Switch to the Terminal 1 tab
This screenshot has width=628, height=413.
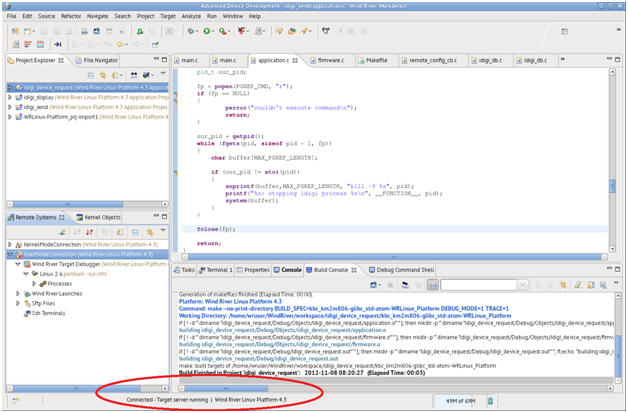point(219,269)
